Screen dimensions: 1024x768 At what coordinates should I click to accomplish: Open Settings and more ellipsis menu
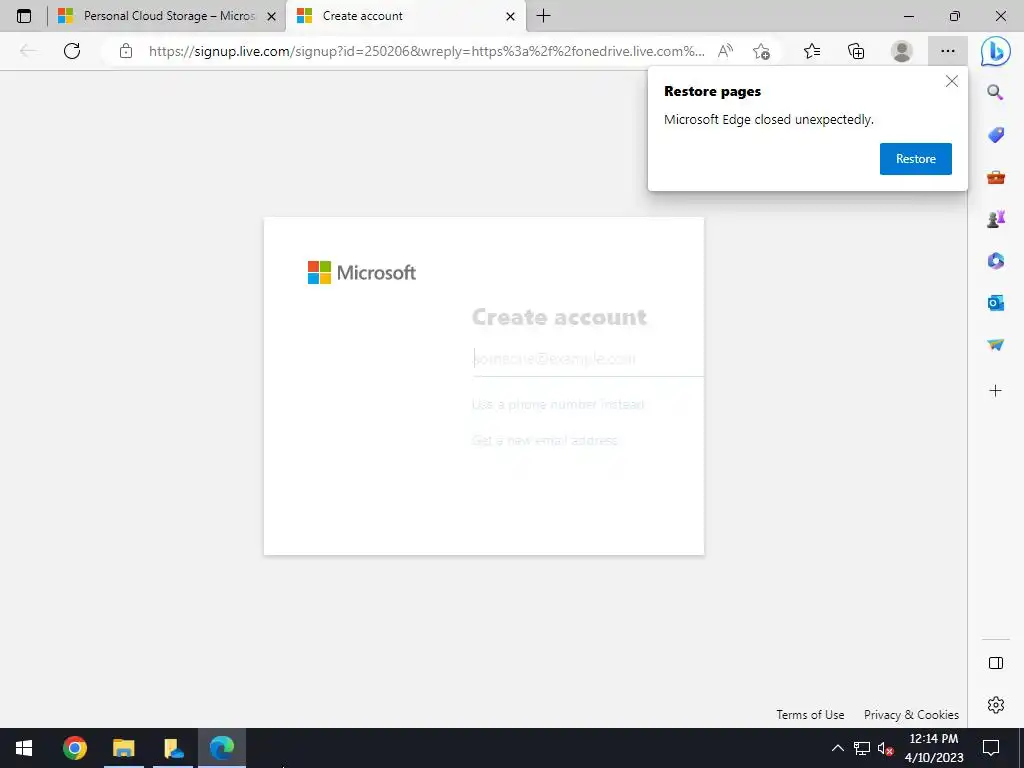[x=948, y=51]
